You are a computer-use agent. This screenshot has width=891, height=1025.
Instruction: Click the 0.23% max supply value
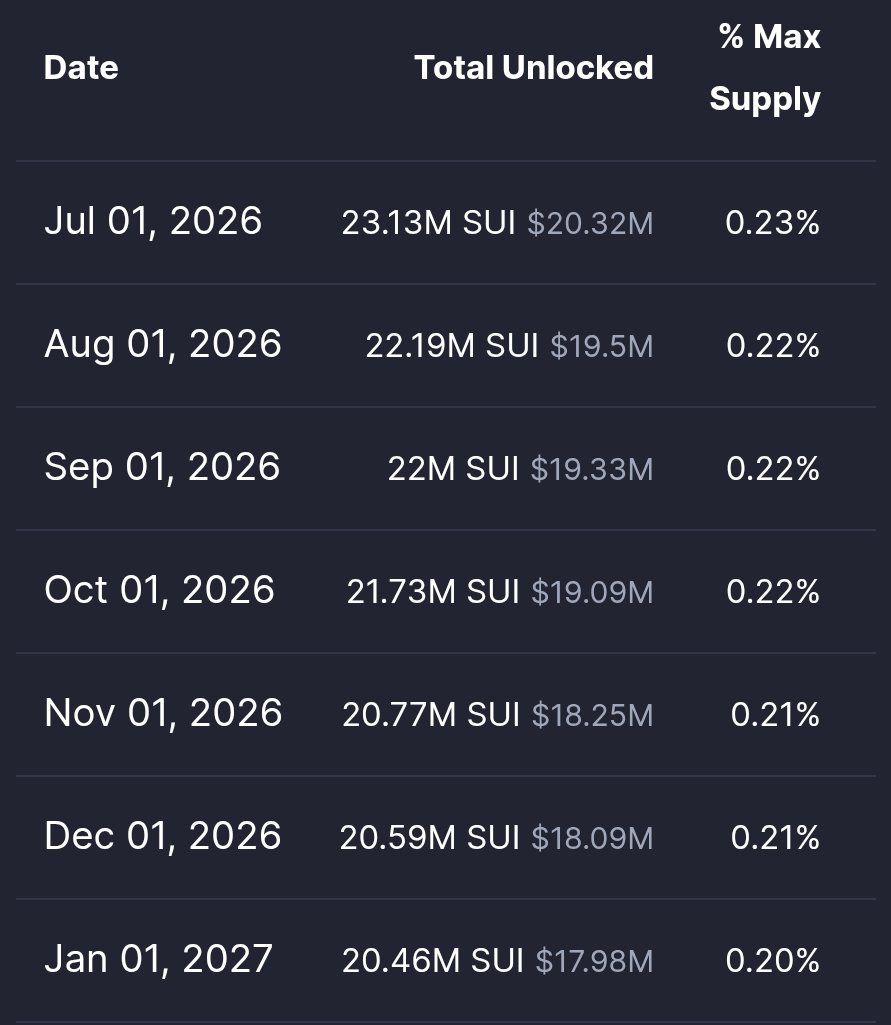click(773, 223)
